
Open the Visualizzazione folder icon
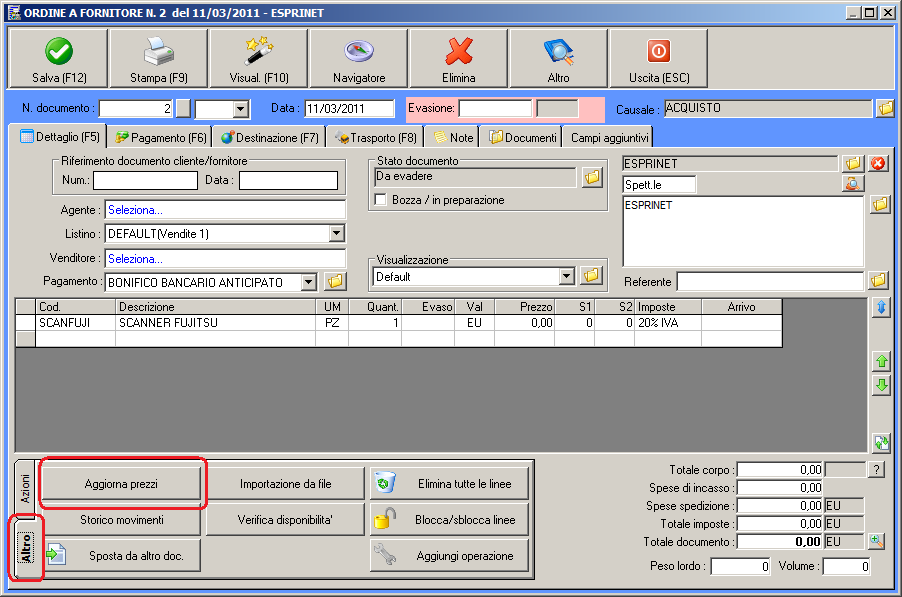pyautogui.click(x=591, y=276)
